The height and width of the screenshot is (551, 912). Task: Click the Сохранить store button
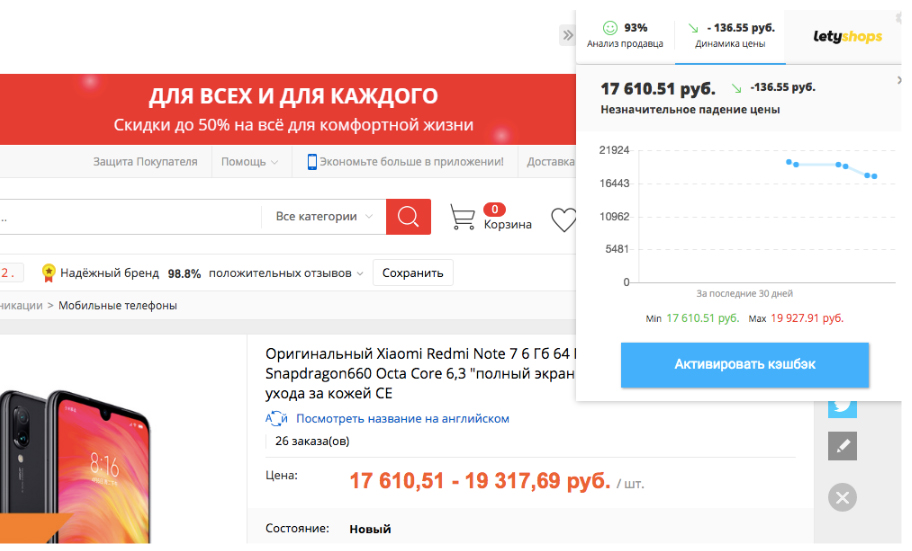(x=412, y=273)
